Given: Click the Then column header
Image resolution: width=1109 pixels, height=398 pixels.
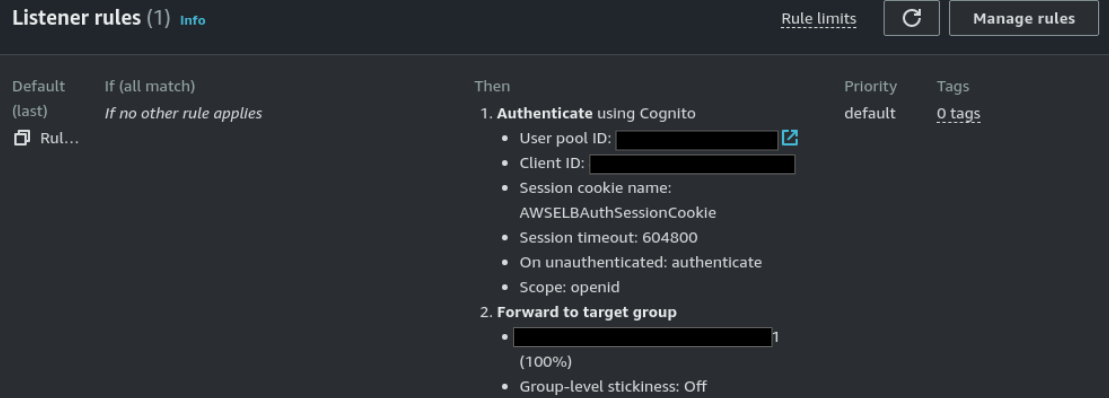Looking at the screenshot, I should (x=492, y=86).
